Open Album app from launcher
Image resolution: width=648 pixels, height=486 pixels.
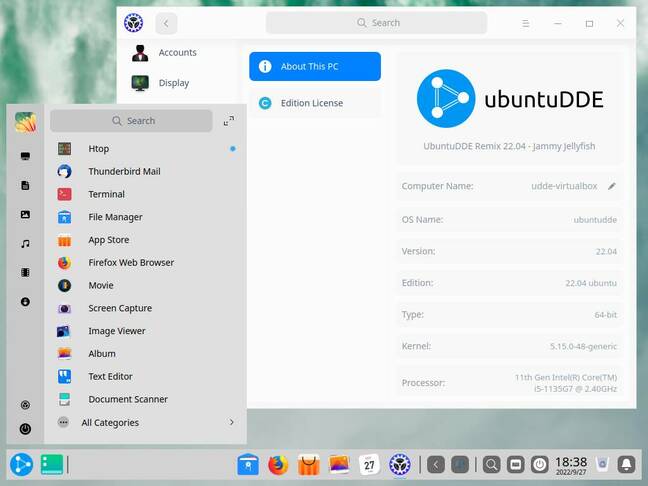click(x=144, y=354)
